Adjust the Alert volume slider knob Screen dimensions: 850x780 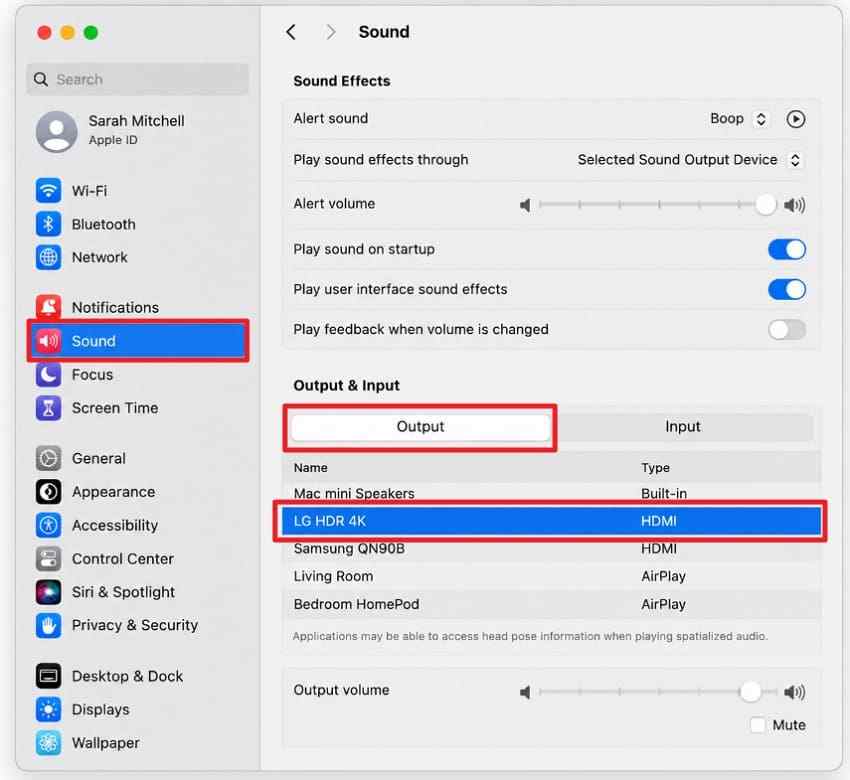pos(765,205)
